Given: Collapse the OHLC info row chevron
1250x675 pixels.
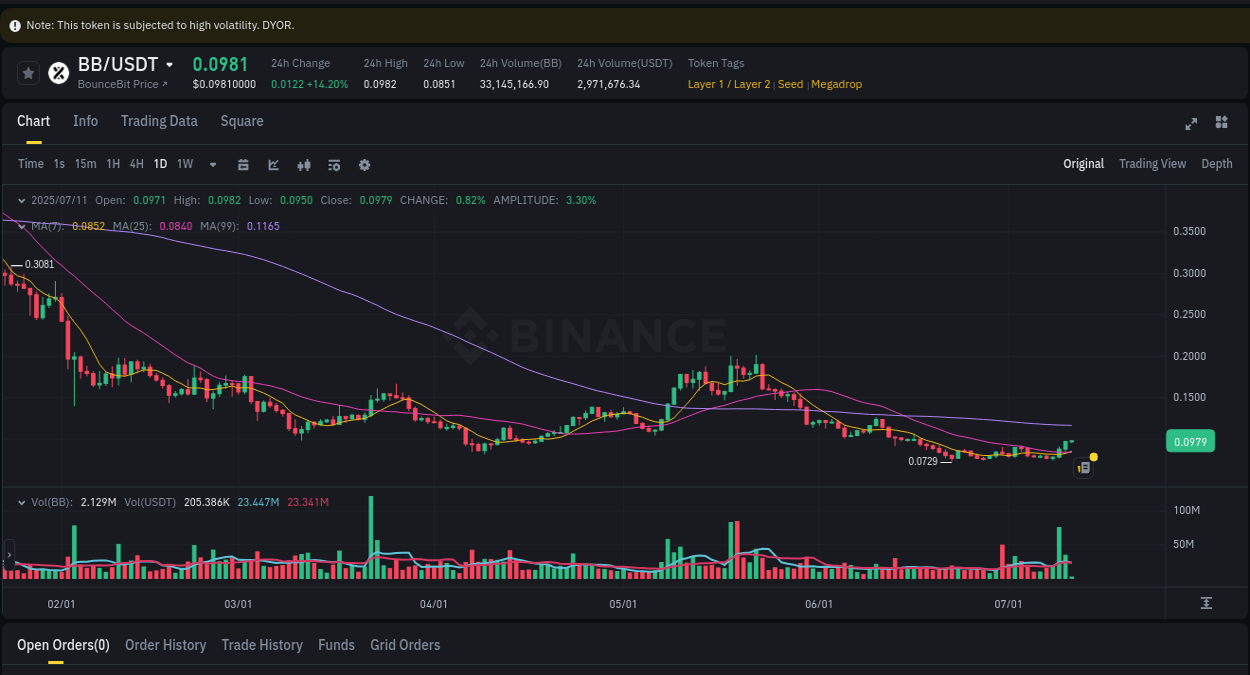Looking at the screenshot, I should coord(21,200).
